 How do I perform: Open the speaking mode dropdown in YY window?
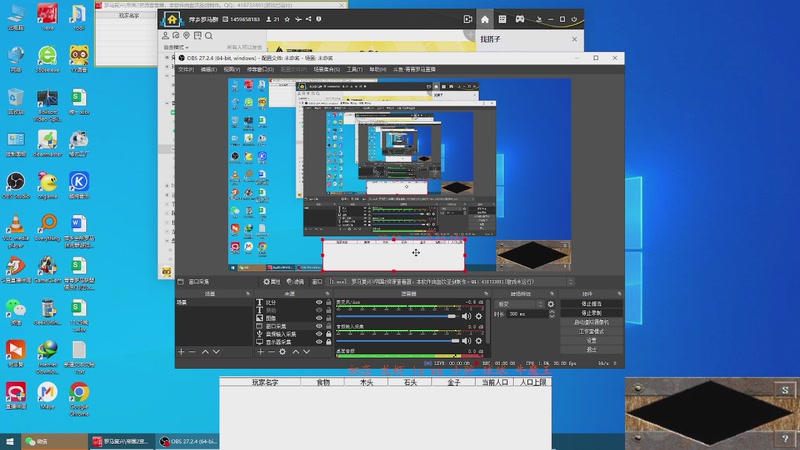tap(176, 47)
